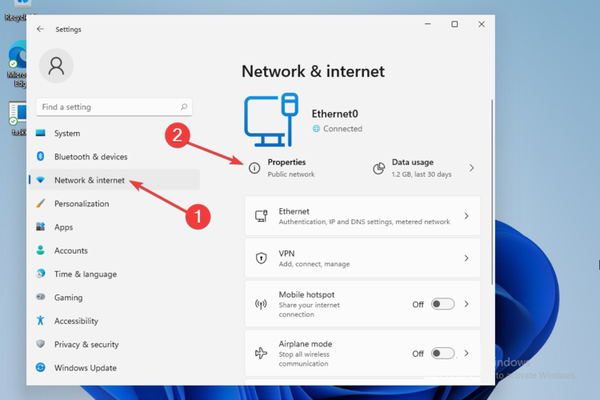Click the Data usage pie chart icon
Image resolution: width=600 pixels, height=400 pixels.
(379, 167)
